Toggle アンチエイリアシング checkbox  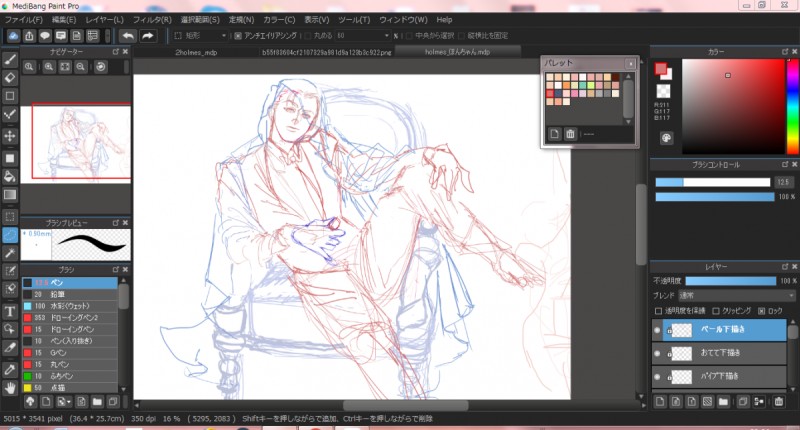238,36
